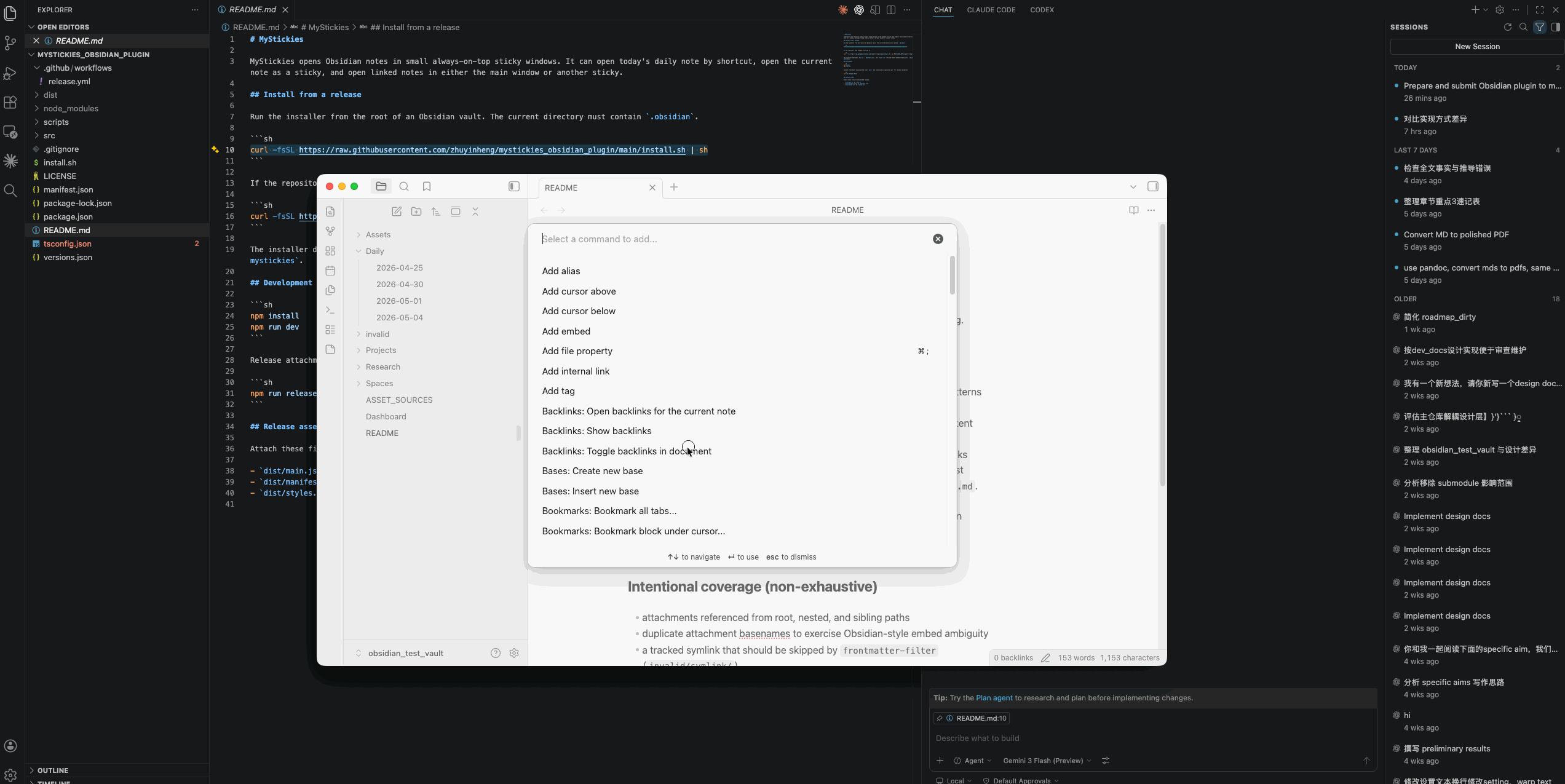Open Manage gear in VS Code activity bar
Screen dimensions: 1565x784
click(10, 775)
